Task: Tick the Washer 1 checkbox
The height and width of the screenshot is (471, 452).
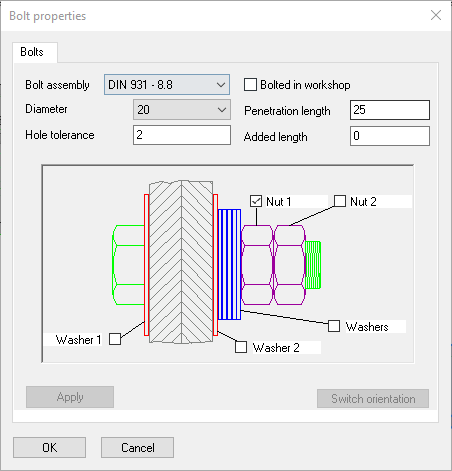Action: click(115, 339)
